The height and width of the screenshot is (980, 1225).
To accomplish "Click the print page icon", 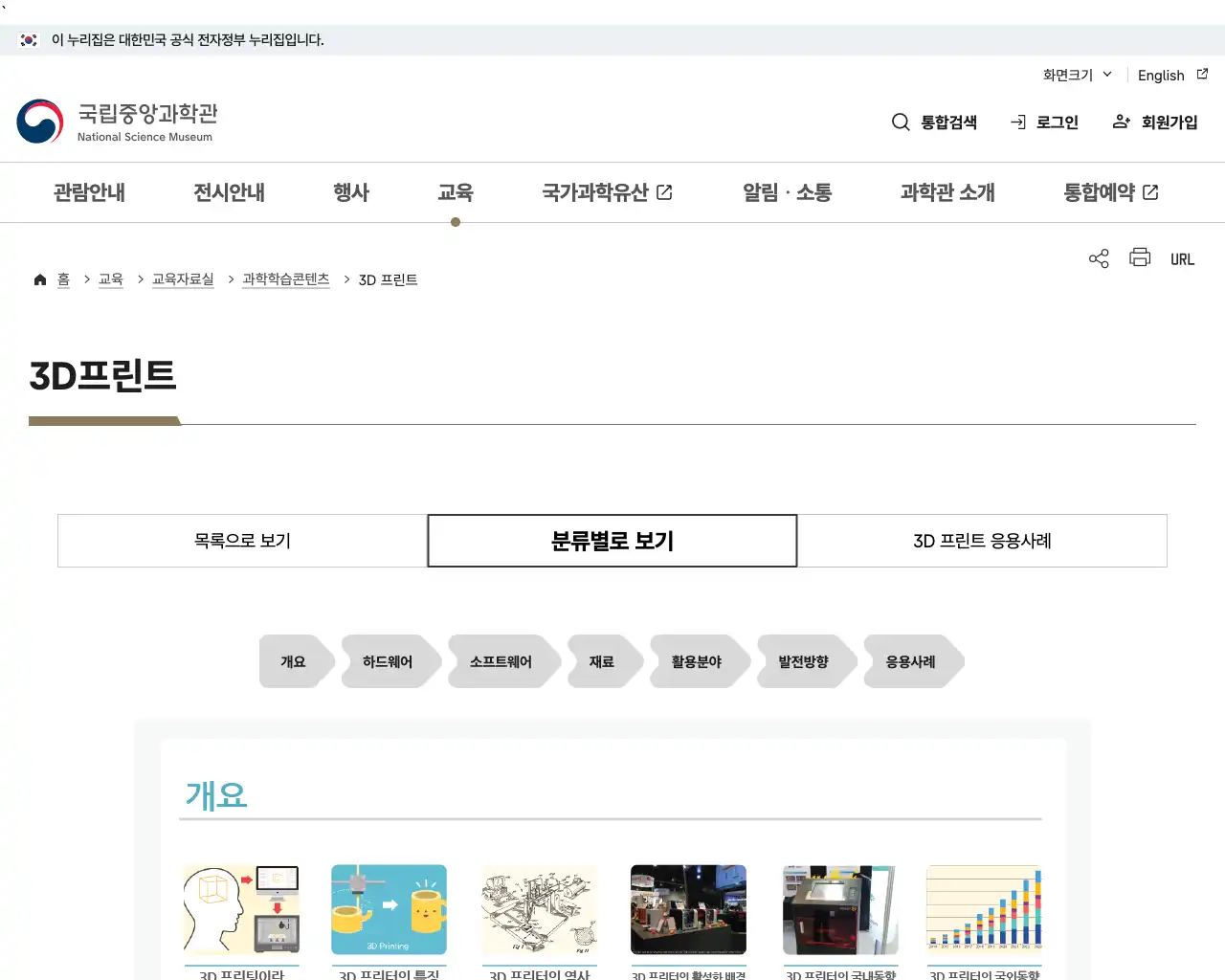I will coord(1139,257).
